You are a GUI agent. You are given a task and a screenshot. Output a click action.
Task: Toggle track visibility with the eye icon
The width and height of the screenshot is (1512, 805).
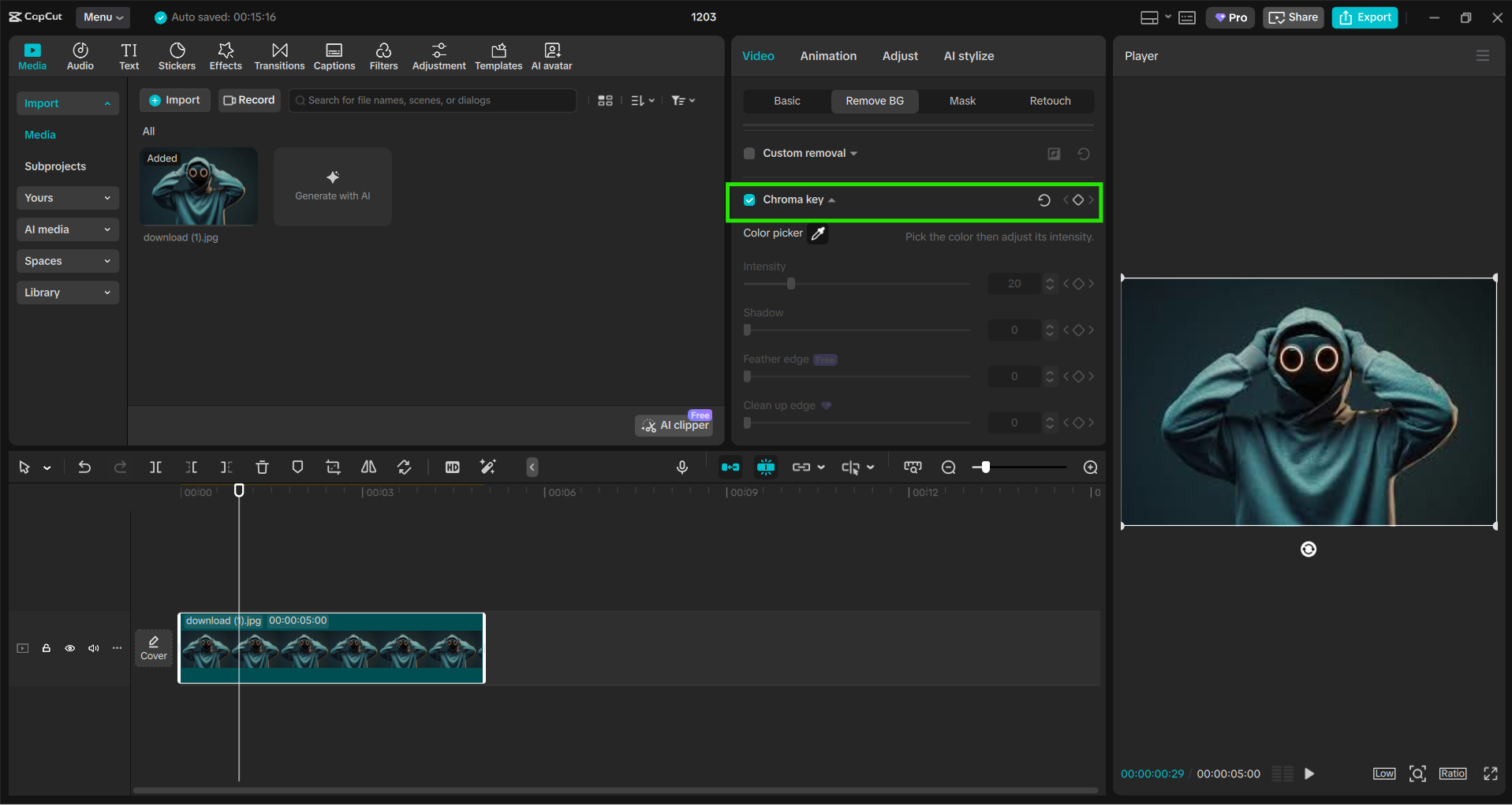tap(69, 647)
